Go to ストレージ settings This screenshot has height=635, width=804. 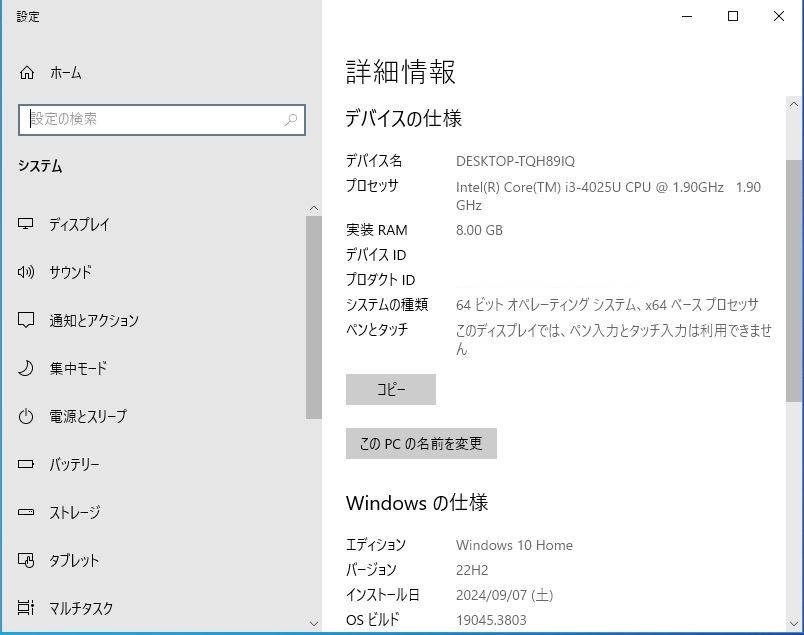coord(74,512)
